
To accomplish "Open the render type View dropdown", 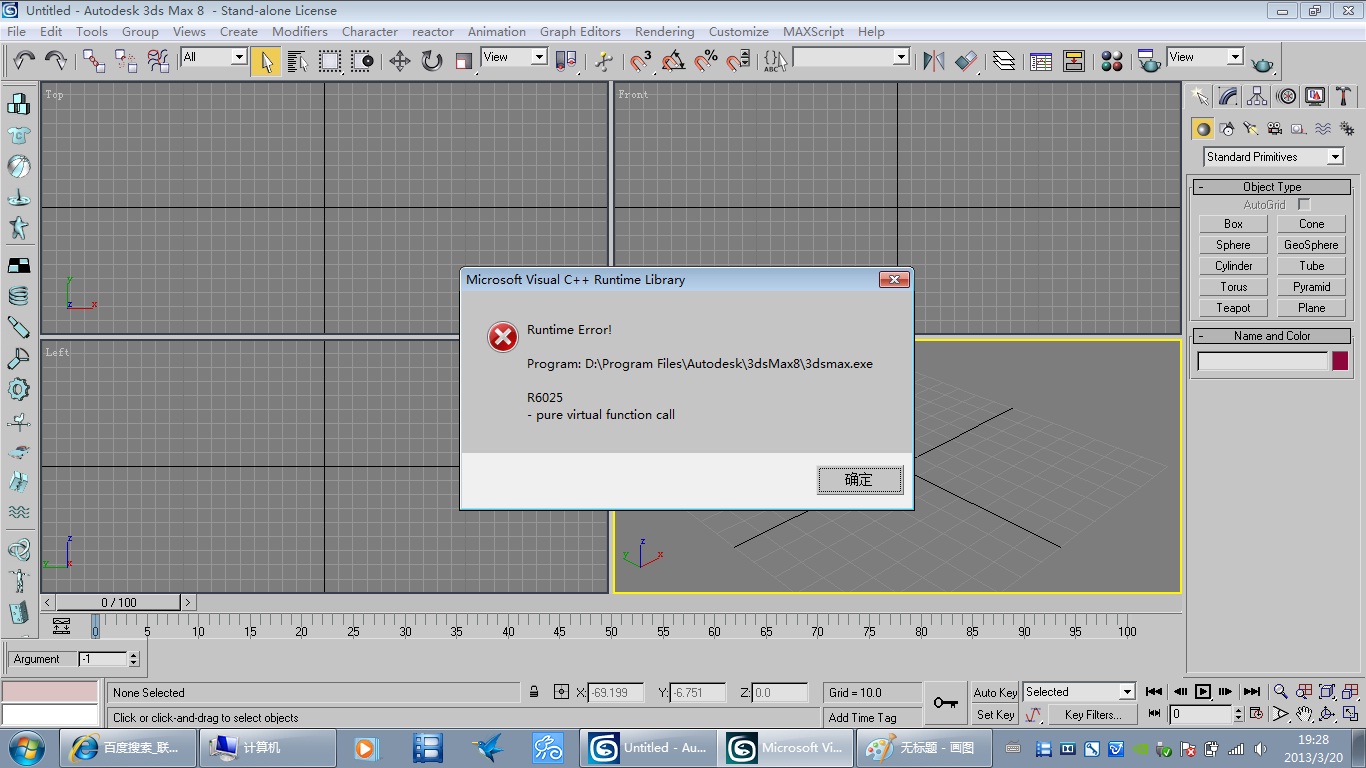I will (1205, 57).
